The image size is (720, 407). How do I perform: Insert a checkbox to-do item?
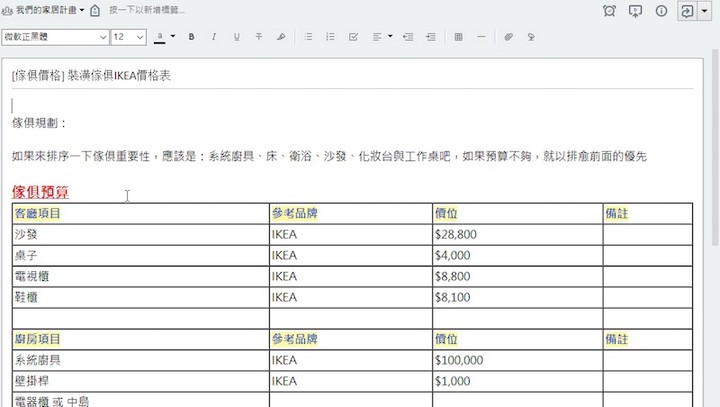coord(353,37)
